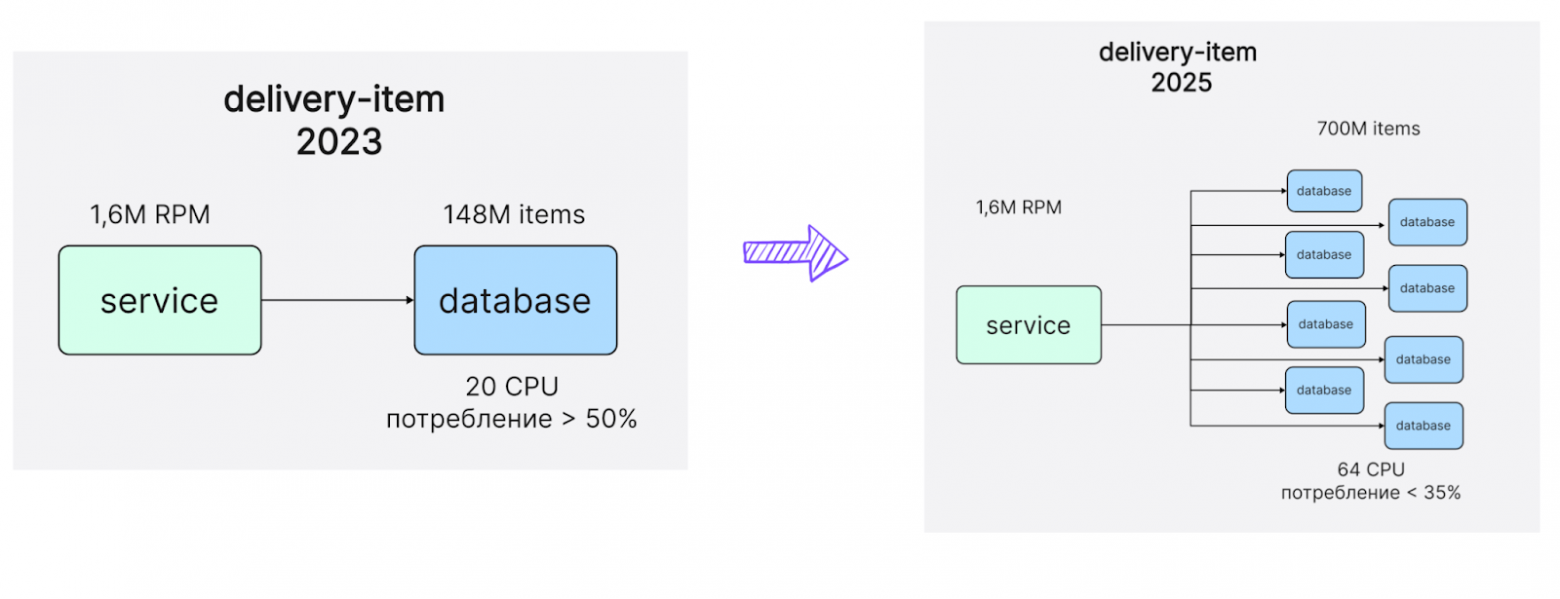Click the "1,6M RPM" label in 2023 diagram
The image size is (1560, 599).
[x=150, y=214]
